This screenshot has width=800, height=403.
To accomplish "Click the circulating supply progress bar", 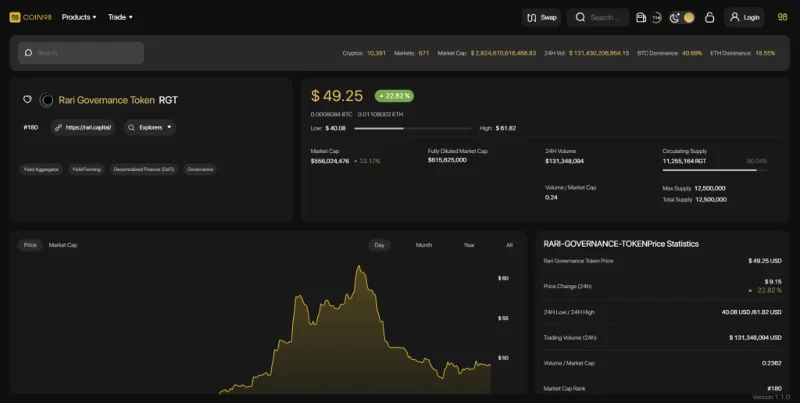I will point(714,170).
